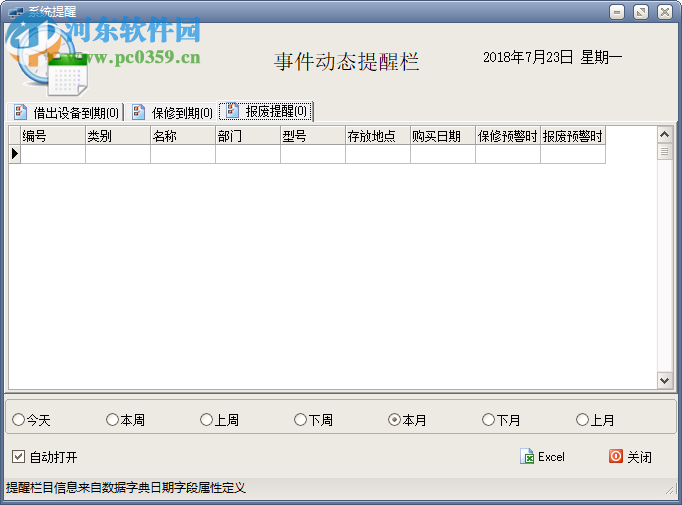
Task: Maximize the 系统提醒 window
Action: point(641,12)
